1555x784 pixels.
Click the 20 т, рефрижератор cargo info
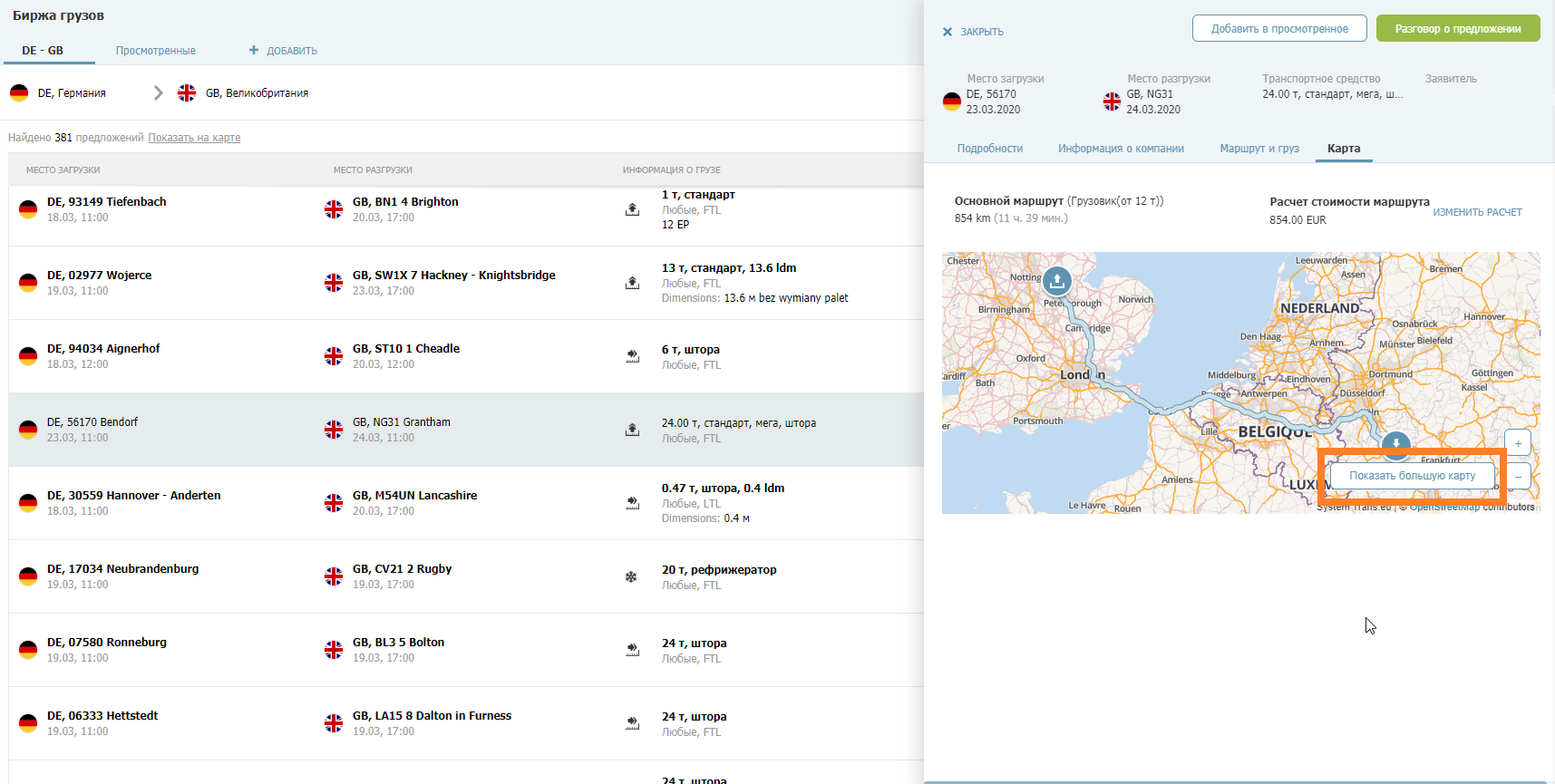[x=719, y=570]
